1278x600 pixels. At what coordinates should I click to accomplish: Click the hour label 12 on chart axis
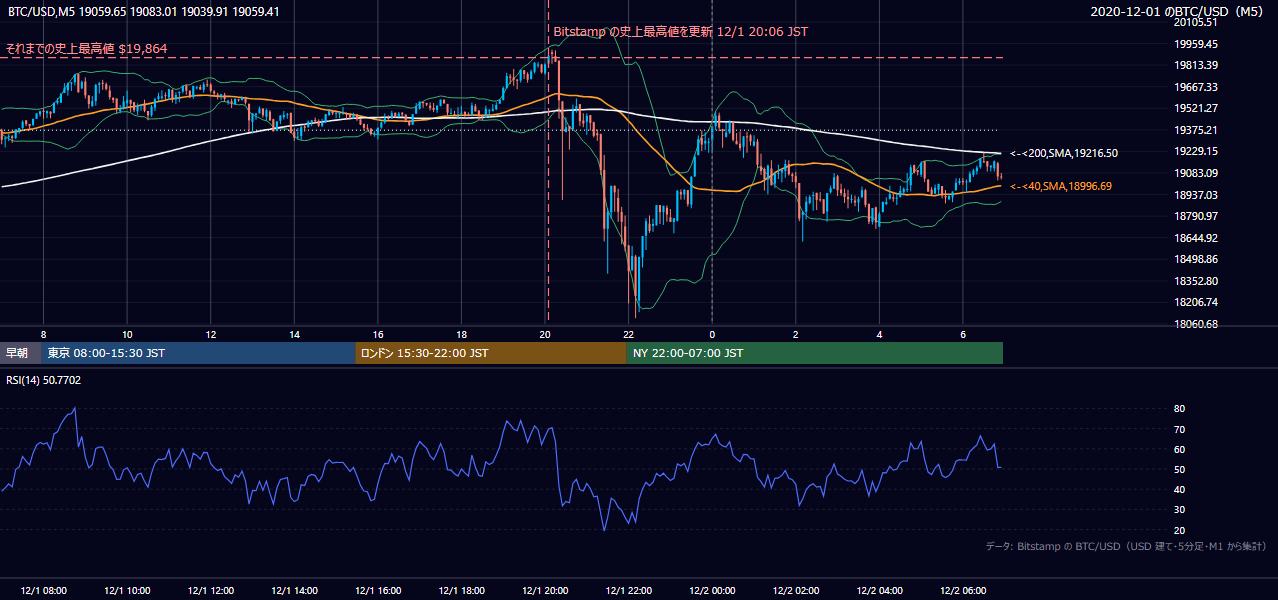(x=211, y=334)
